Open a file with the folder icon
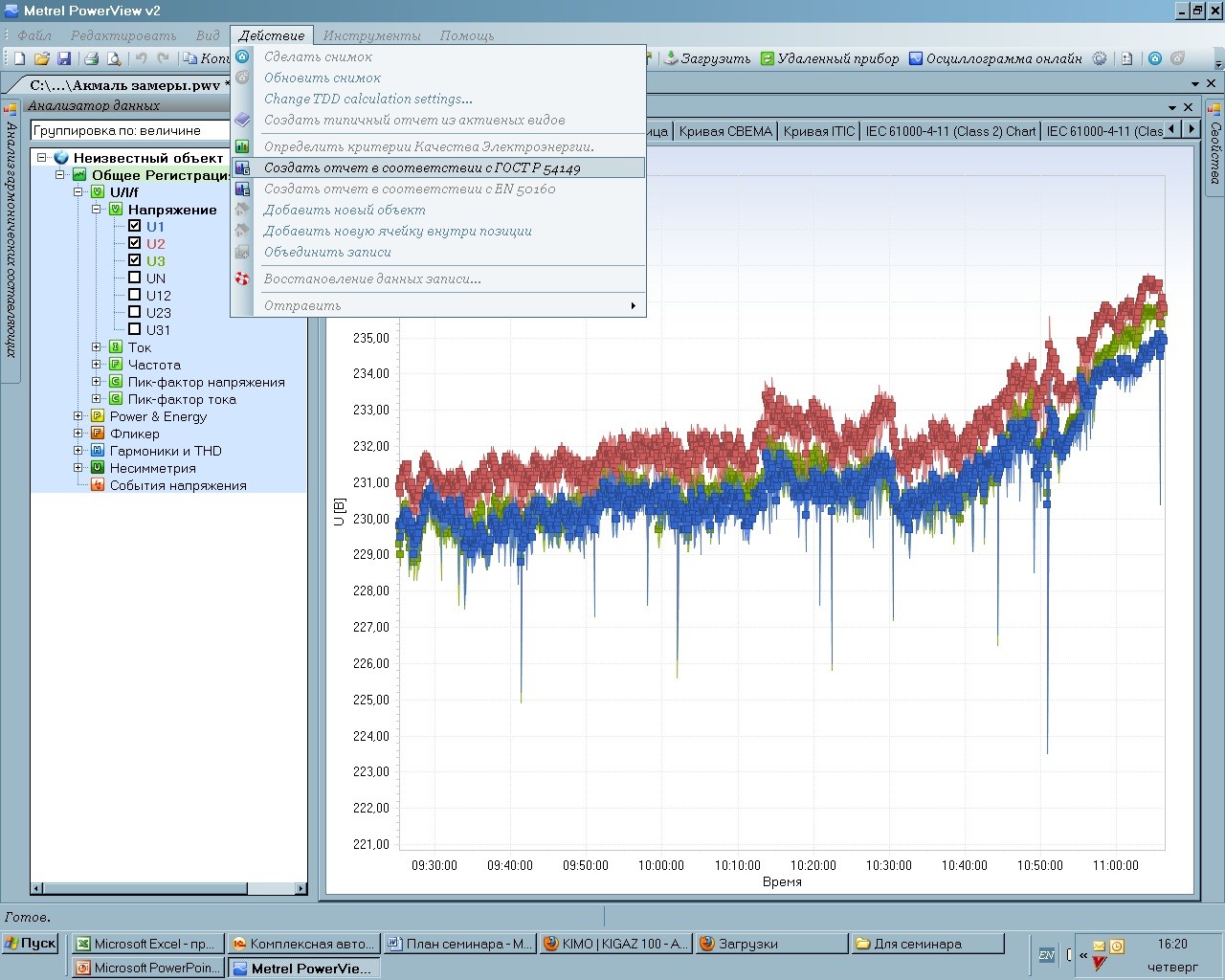This screenshot has width=1225, height=980. (42, 58)
